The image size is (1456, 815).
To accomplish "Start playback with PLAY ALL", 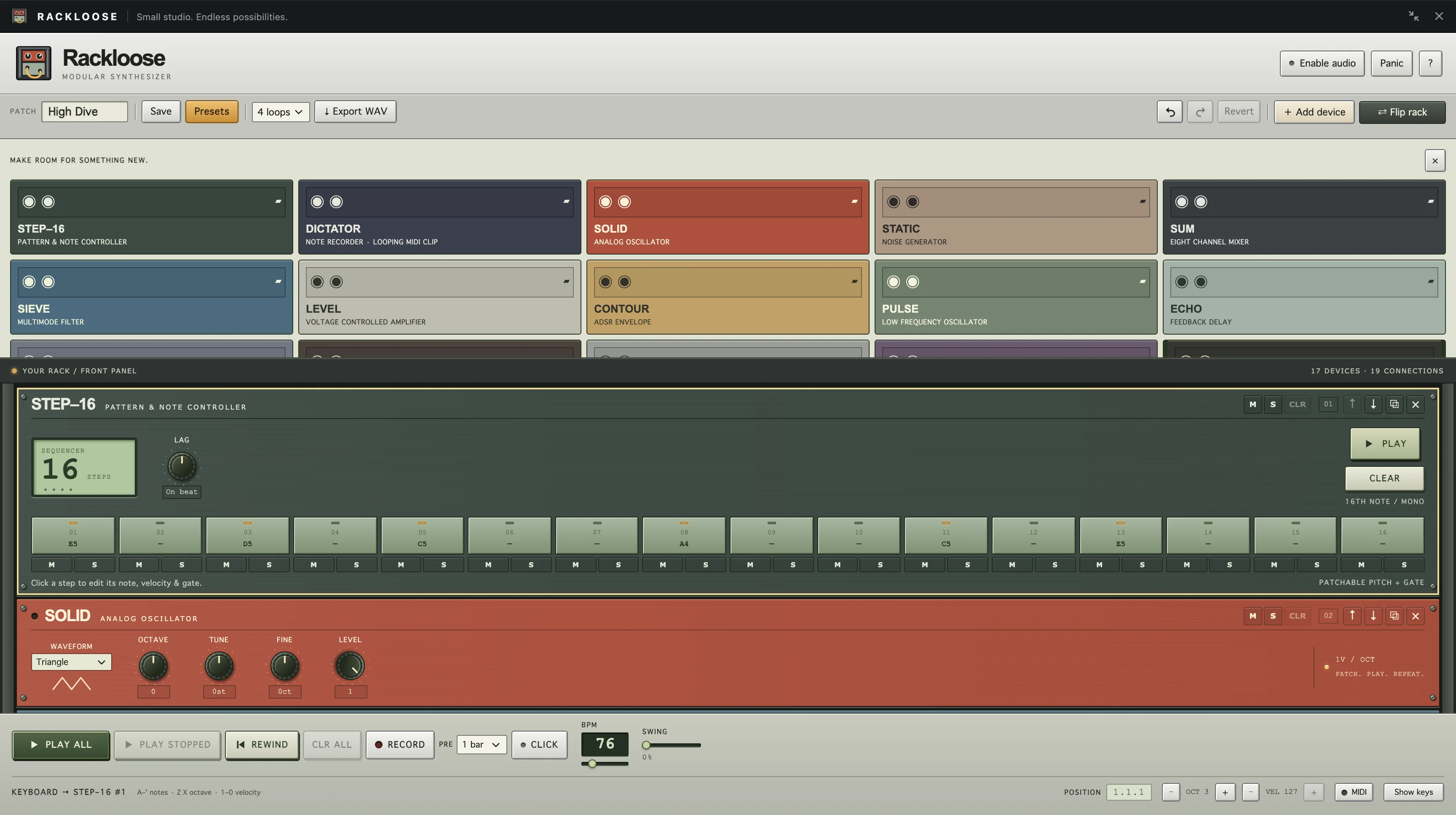I will [x=61, y=745].
